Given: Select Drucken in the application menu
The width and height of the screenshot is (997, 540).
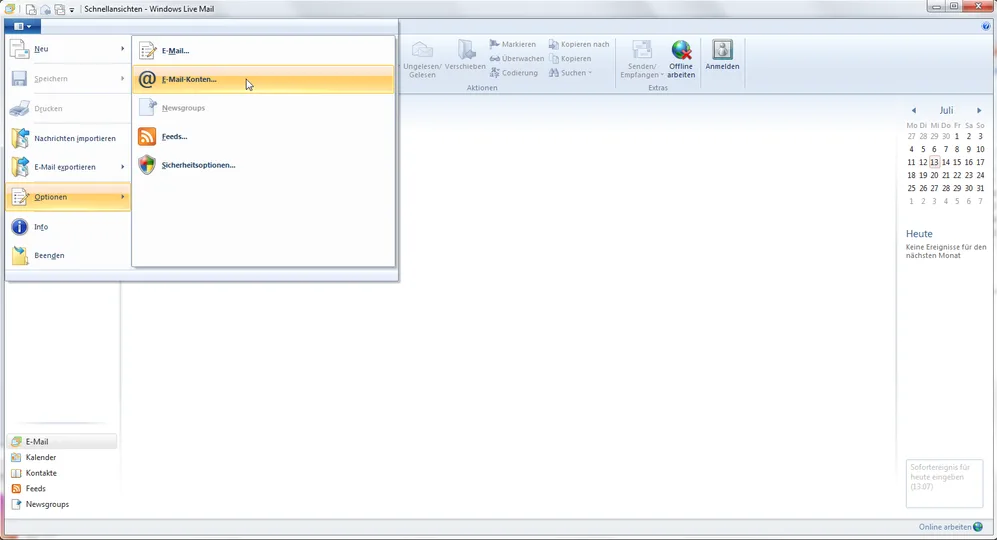Looking at the screenshot, I should [x=68, y=109].
